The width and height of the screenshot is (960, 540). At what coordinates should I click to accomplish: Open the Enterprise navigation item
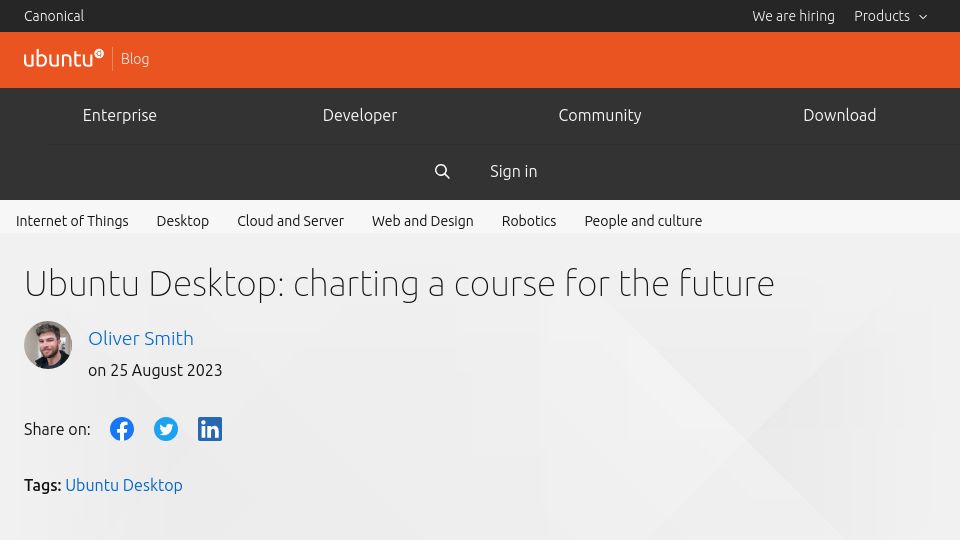pos(120,115)
